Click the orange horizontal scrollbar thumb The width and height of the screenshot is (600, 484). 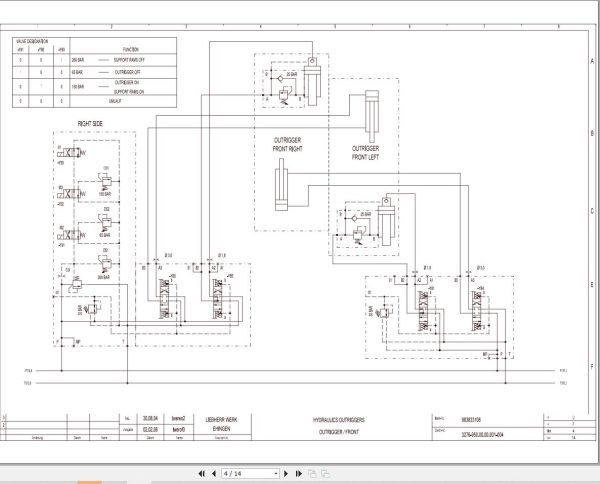(x=90, y=482)
